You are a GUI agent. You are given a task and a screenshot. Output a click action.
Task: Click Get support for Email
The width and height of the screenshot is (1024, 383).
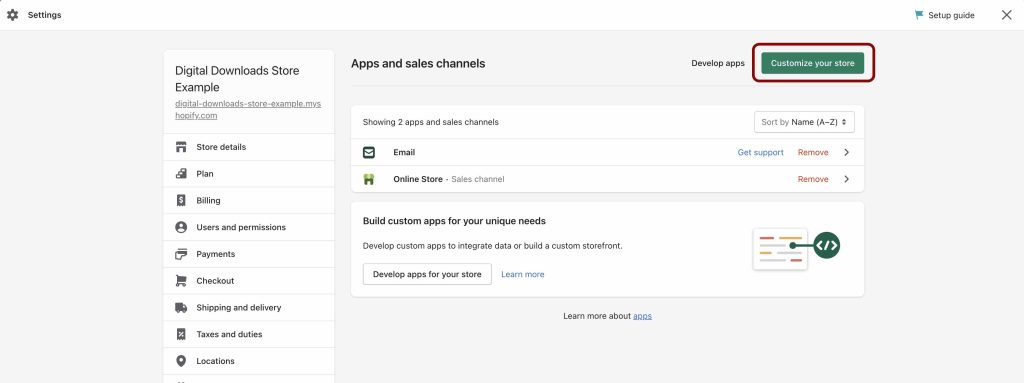[x=760, y=152]
